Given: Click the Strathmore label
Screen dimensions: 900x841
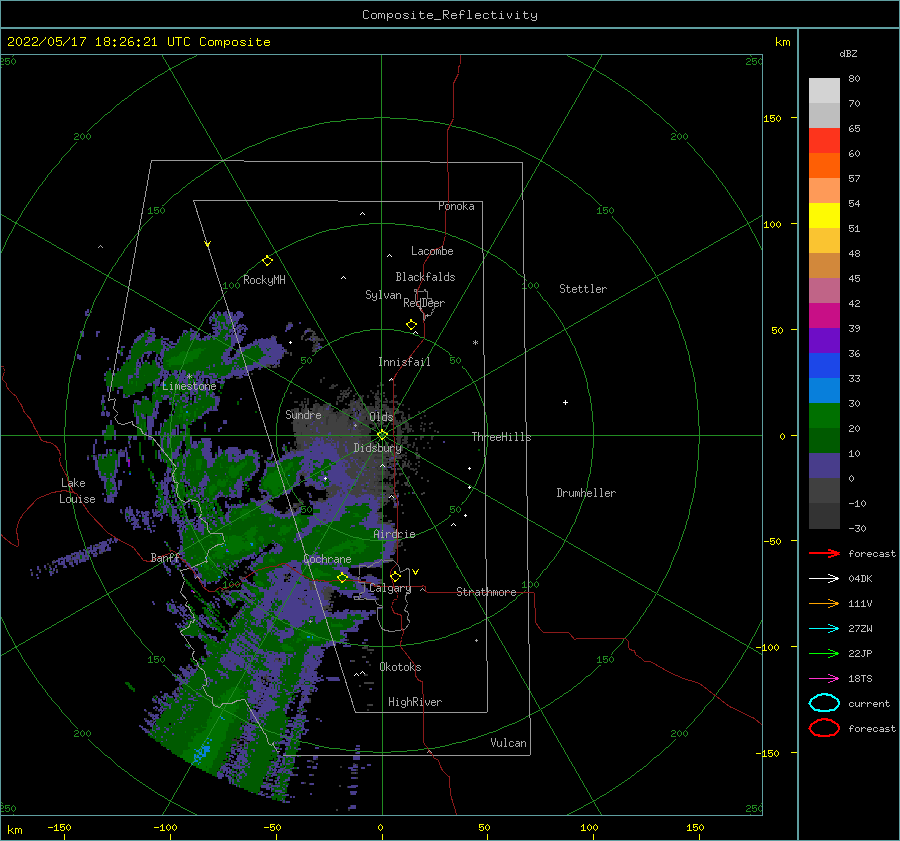Looking at the screenshot, I should (x=486, y=592).
